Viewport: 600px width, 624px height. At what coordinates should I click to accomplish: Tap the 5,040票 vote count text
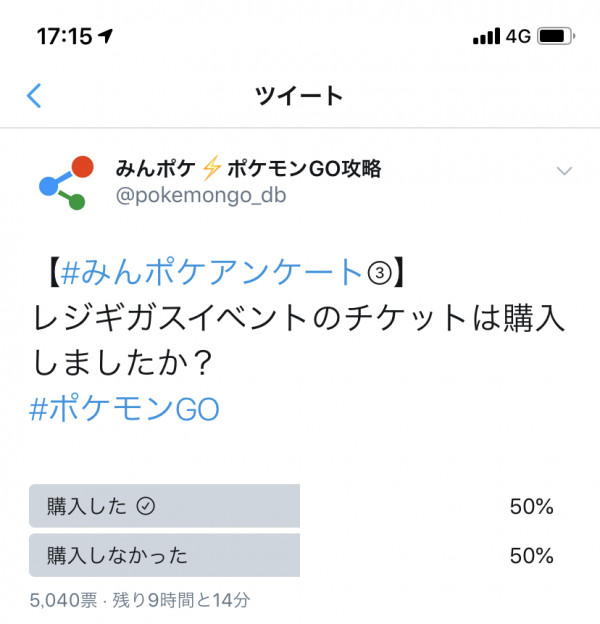coord(63,600)
